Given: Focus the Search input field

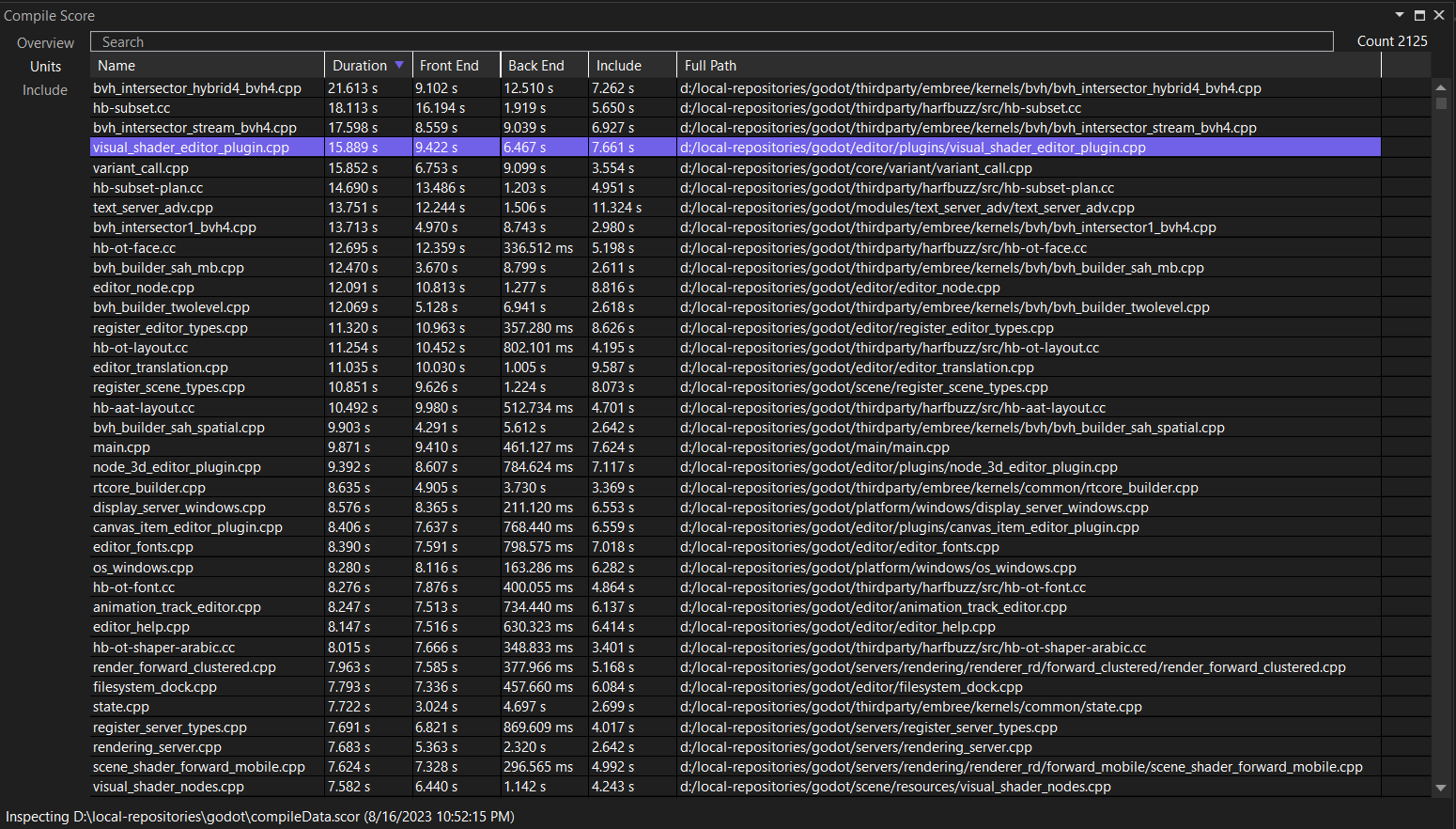Looking at the screenshot, I should click(x=711, y=41).
